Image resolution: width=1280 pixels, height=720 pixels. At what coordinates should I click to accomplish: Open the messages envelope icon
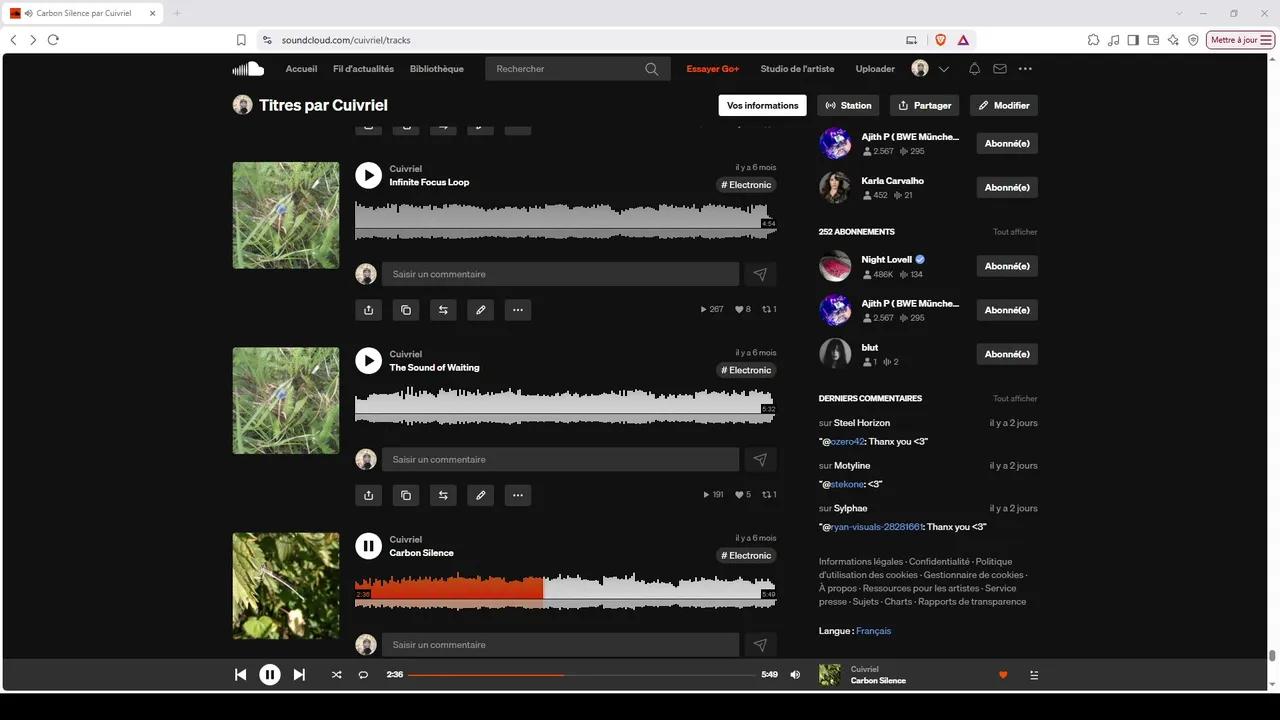point(1000,69)
